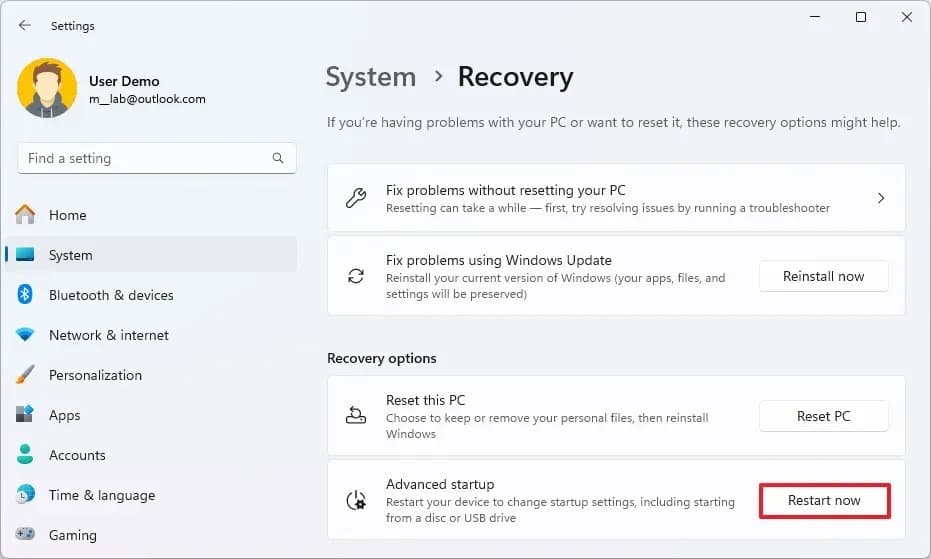Click the Advanced startup title

440,484
